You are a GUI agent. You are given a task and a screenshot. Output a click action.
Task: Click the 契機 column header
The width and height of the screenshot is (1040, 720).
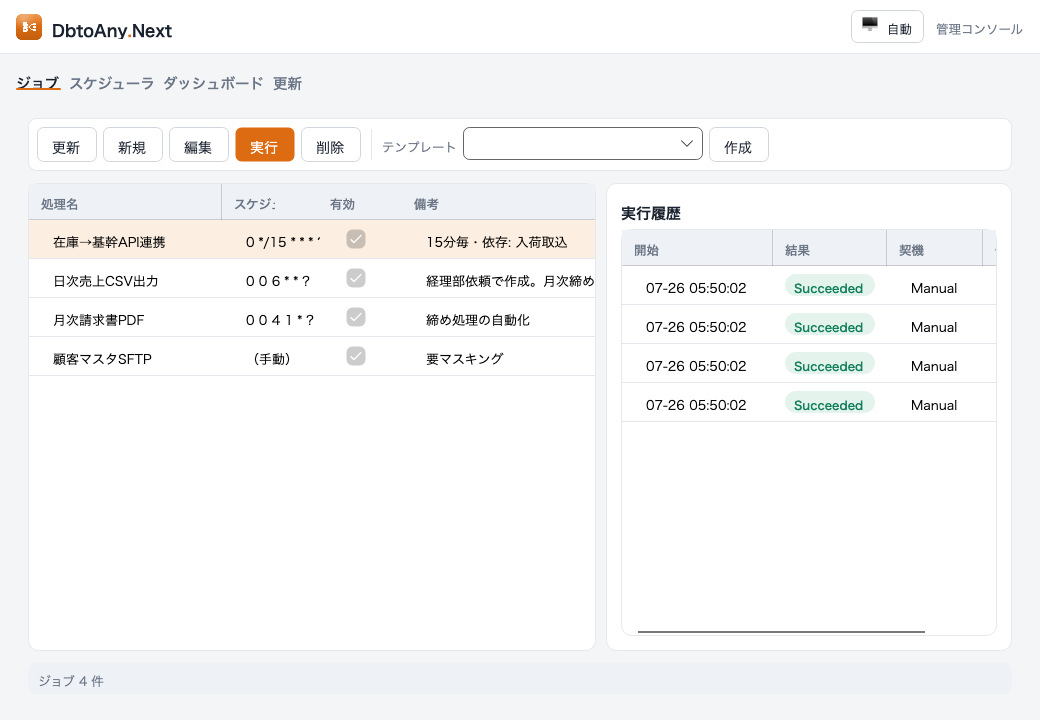934,250
